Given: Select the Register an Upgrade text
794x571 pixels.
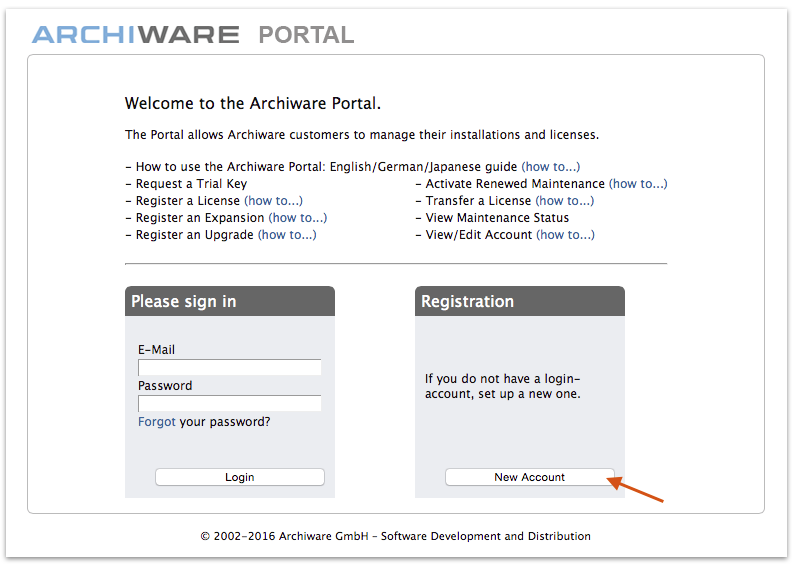Looking at the screenshot, I should pos(194,235).
